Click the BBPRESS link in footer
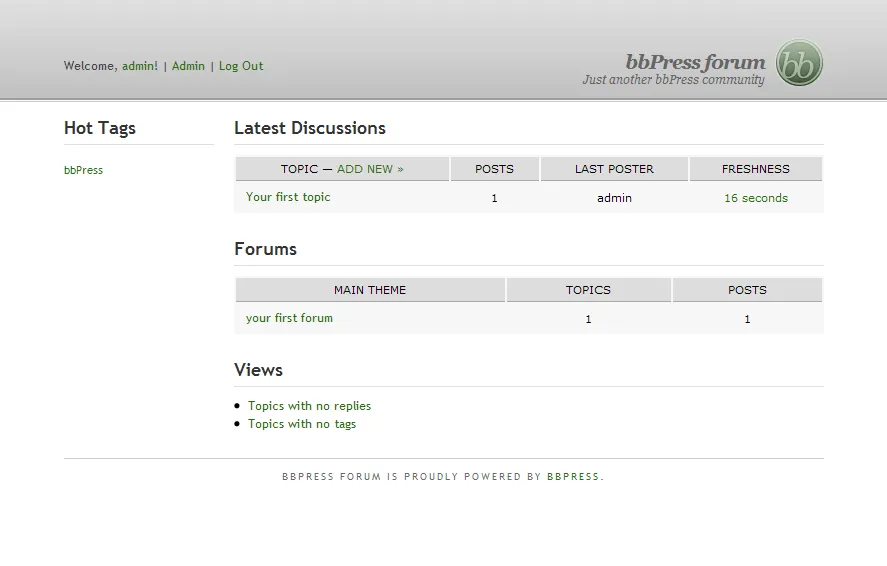Screen dimensions: 887x566 coord(573,477)
